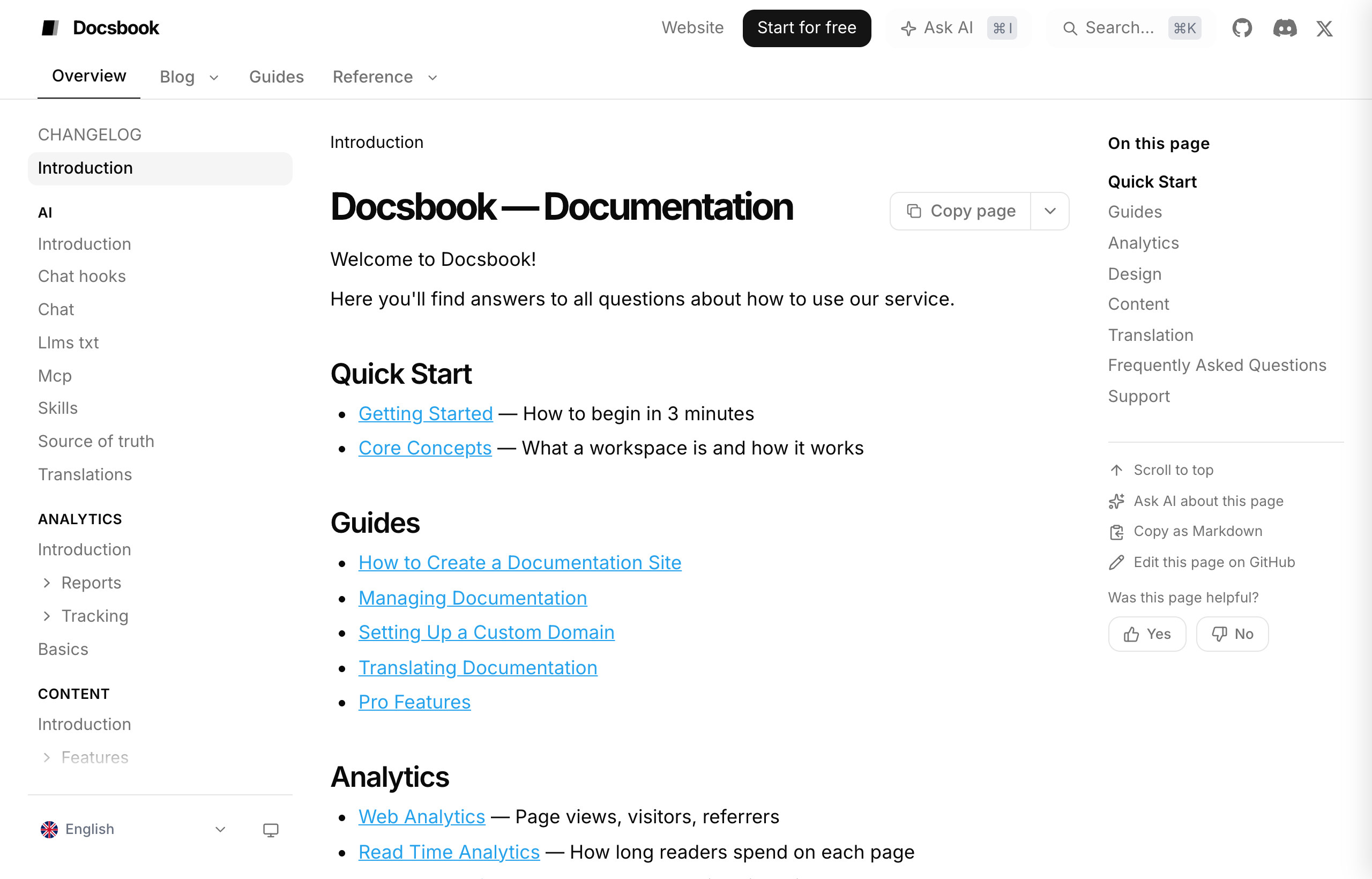Open the Getting Started link

point(425,413)
